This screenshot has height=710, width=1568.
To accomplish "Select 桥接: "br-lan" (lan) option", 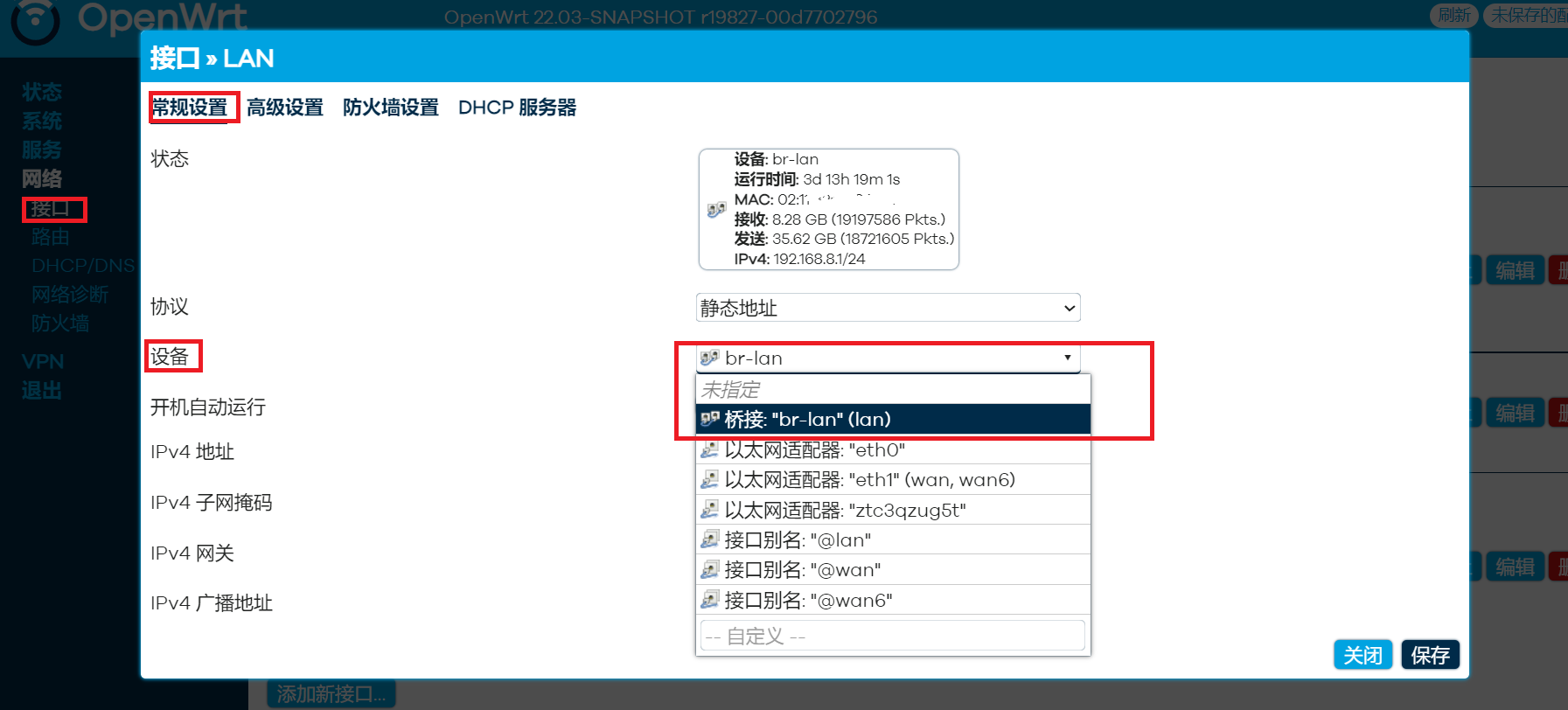I will [x=893, y=419].
